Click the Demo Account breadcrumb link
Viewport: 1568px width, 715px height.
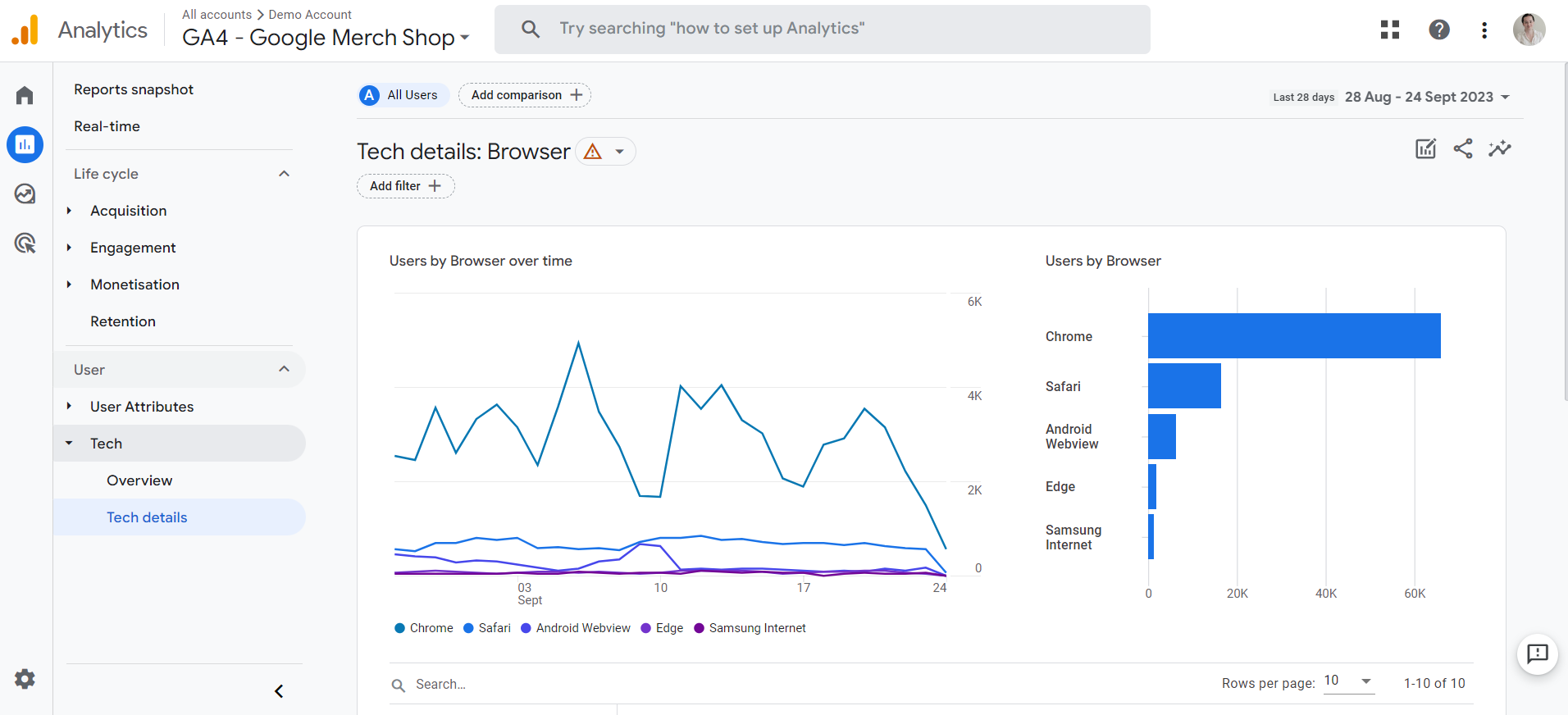[310, 15]
